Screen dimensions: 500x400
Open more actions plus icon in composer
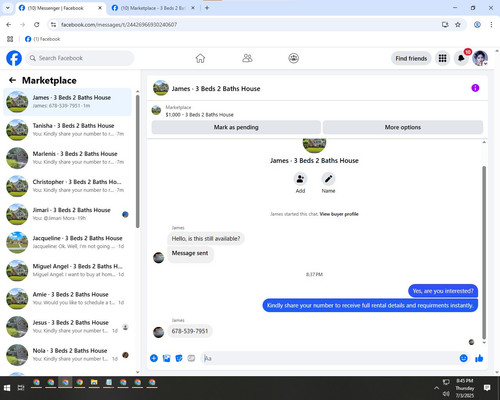(154, 358)
